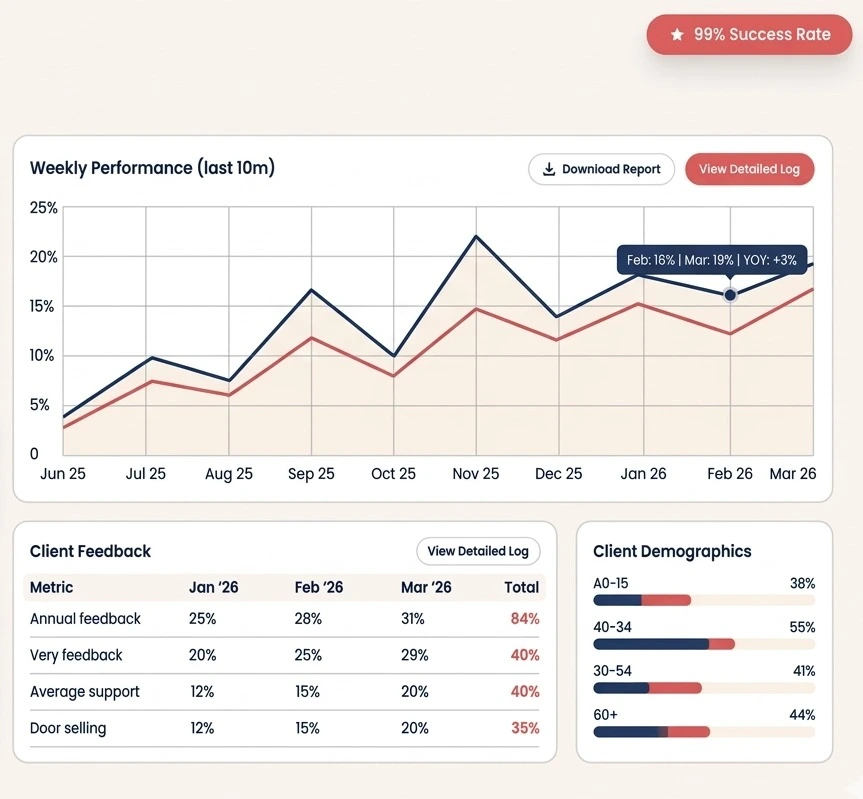Click the download arrow icon beside Download Report
This screenshot has height=799, width=863.
(548, 169)
